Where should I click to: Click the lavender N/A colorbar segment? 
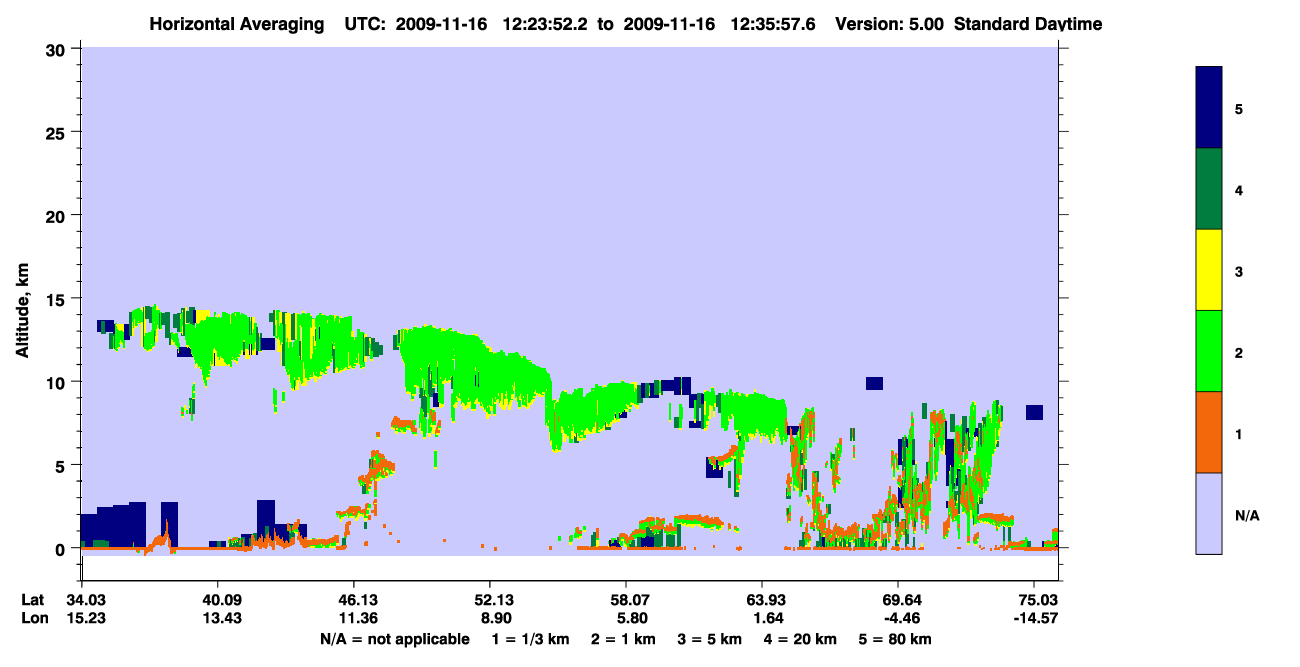[x=1209, y=513]
